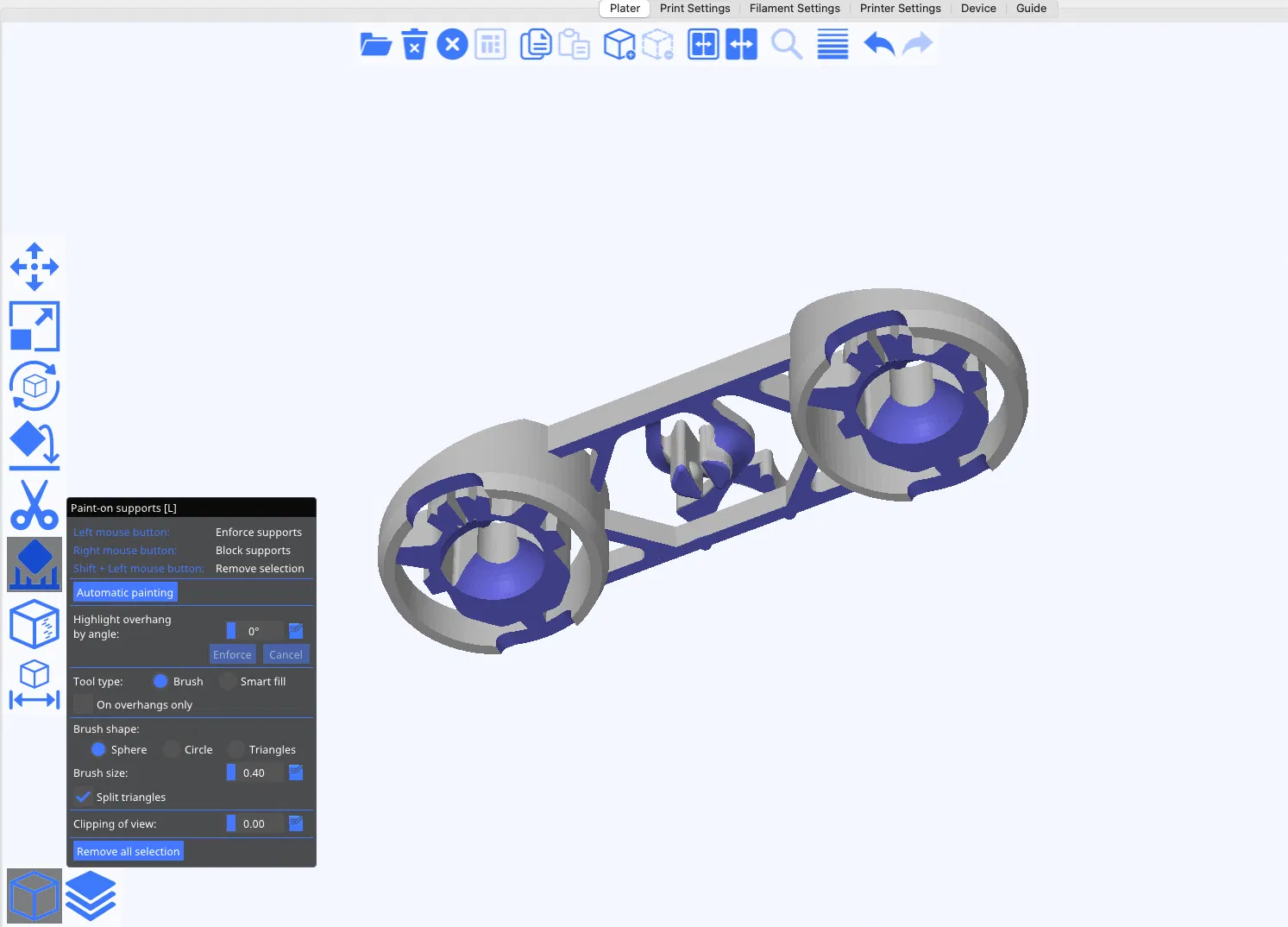Image resolution: width=1288 pixels, height=927 pixels.
Task: Click edit icon beside Clipping of view value
Action: (296, 823)
